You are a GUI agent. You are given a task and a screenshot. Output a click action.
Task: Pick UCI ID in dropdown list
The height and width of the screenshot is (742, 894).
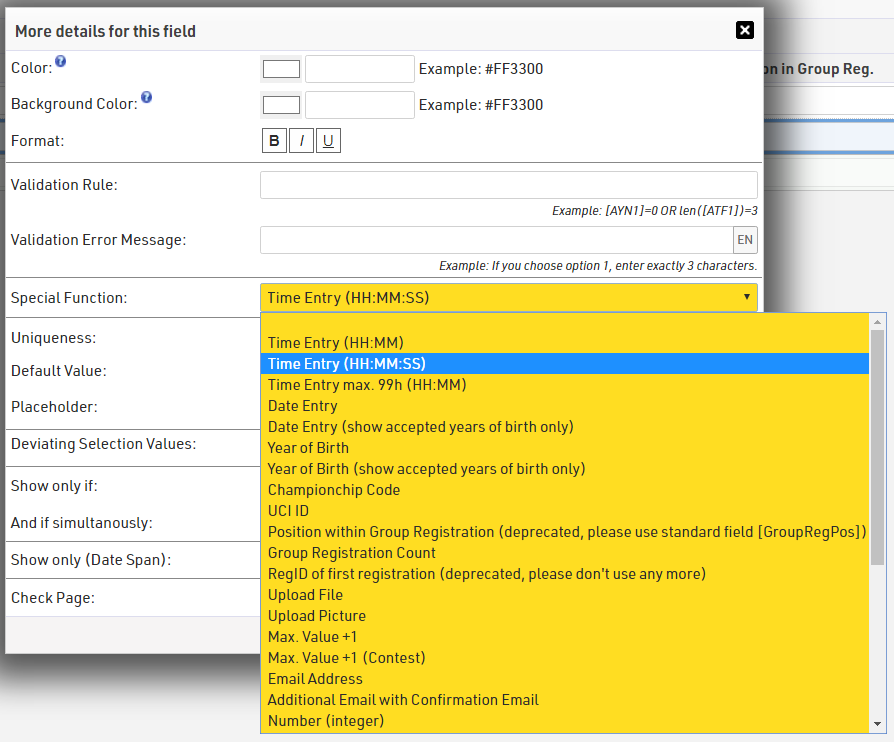[x=288, y=511]
